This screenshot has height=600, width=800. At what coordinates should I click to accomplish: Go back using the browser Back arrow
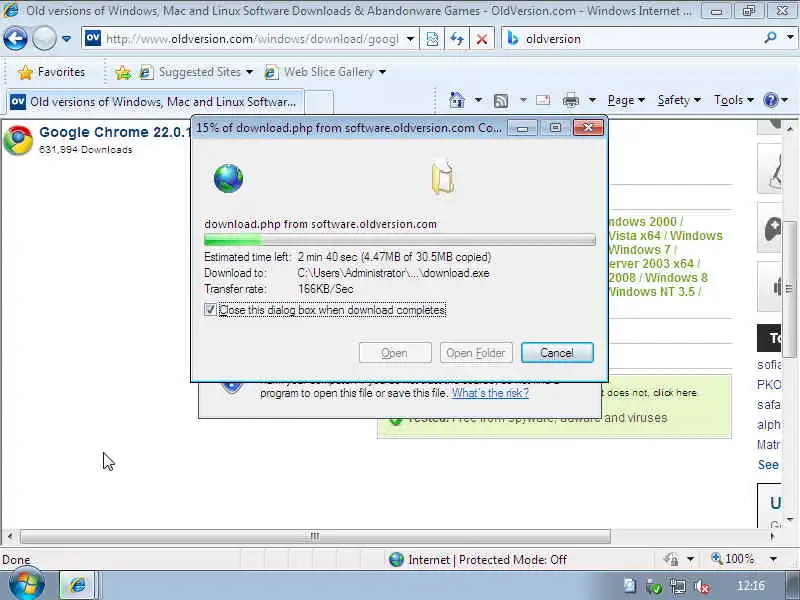[x=15, y=39]
